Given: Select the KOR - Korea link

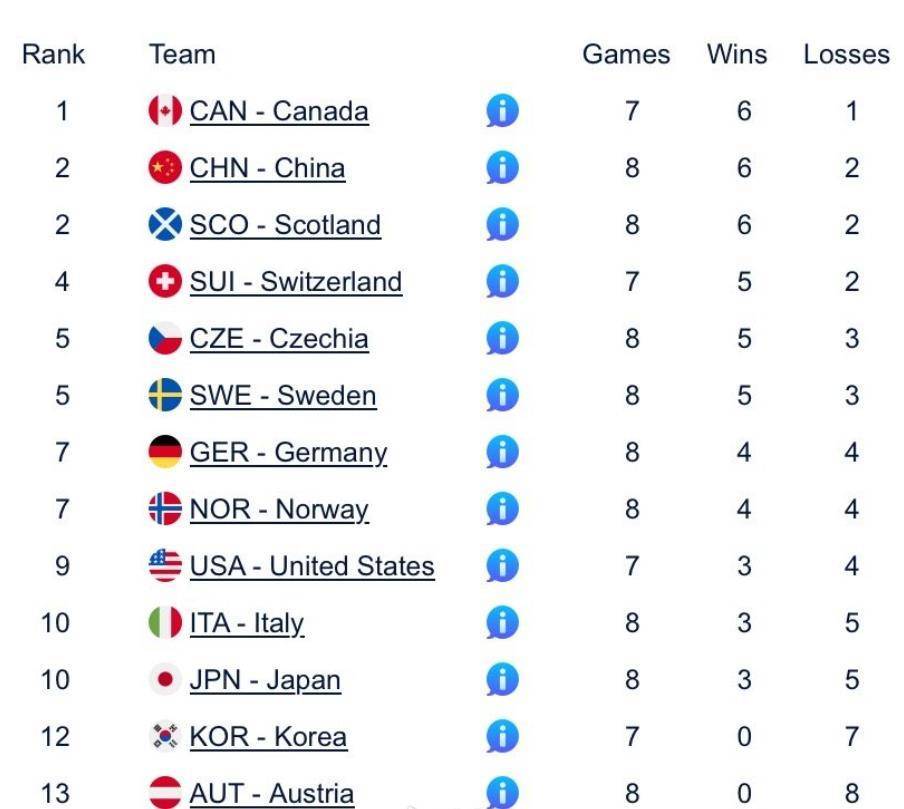Looking at the screenshot, I should pyautogui.click(x=268, y=738).
